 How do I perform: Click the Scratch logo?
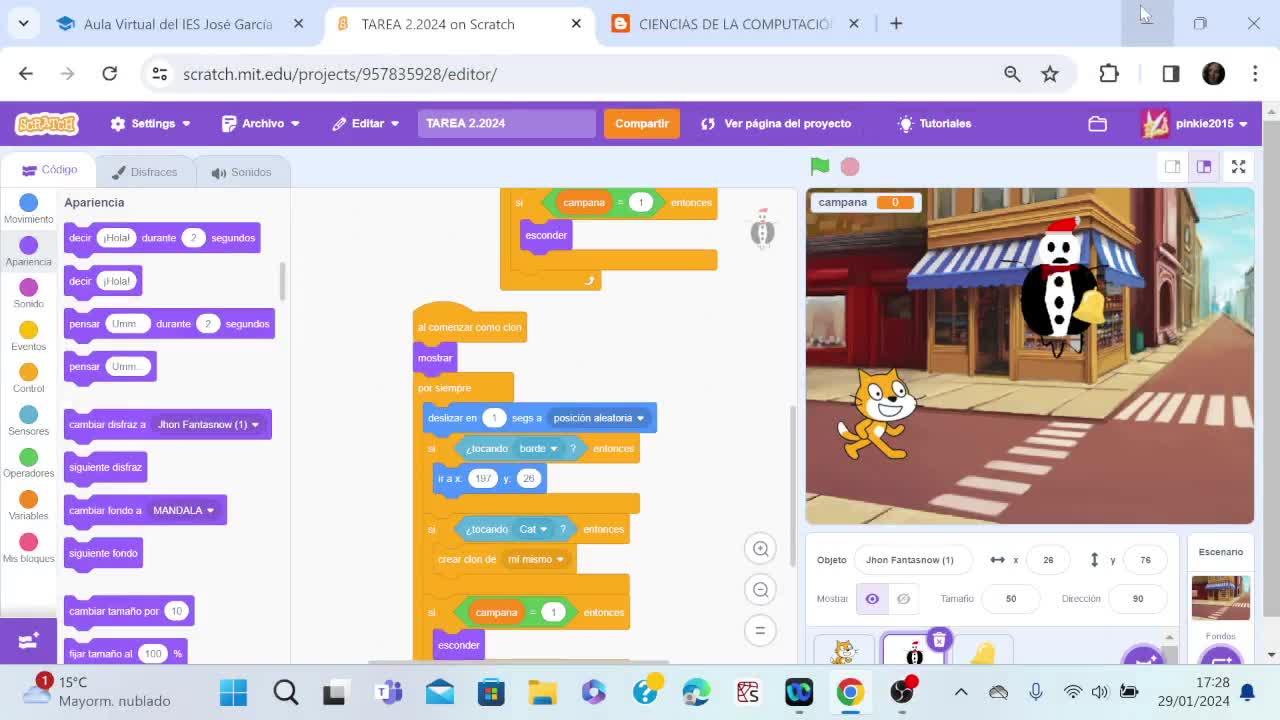(47, 123)
